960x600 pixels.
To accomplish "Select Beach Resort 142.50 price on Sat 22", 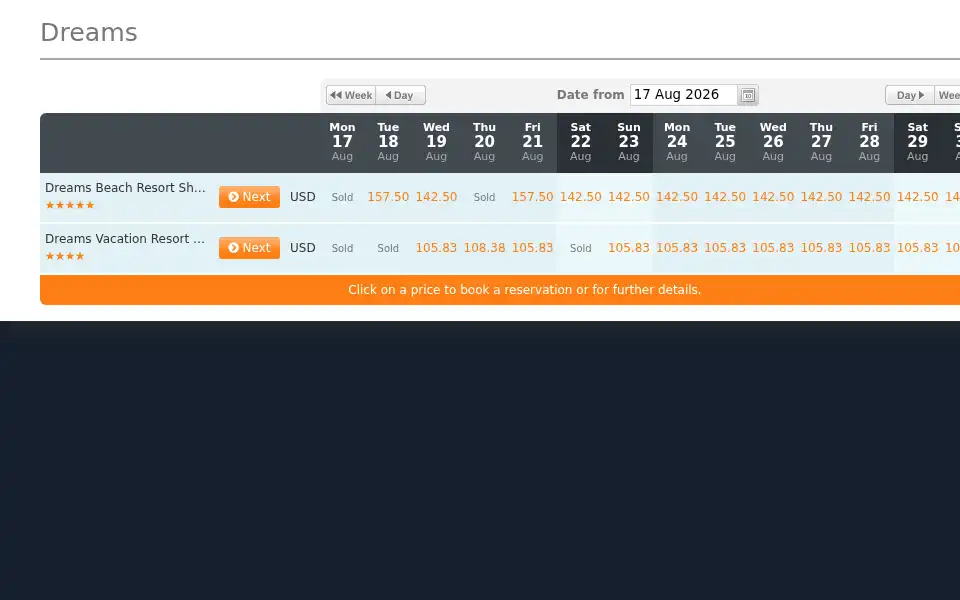I will point(580,197).
